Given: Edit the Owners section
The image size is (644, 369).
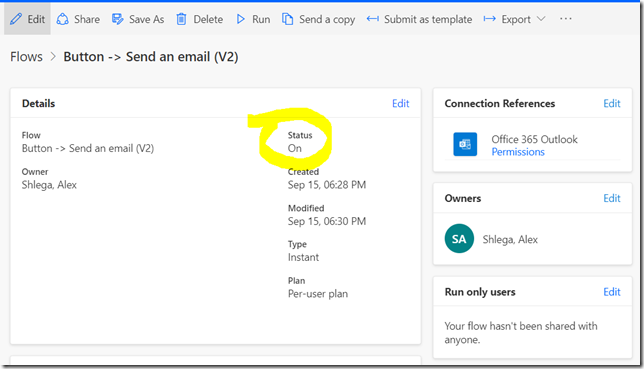Looking at the screenshot, I should coord(612,198).
